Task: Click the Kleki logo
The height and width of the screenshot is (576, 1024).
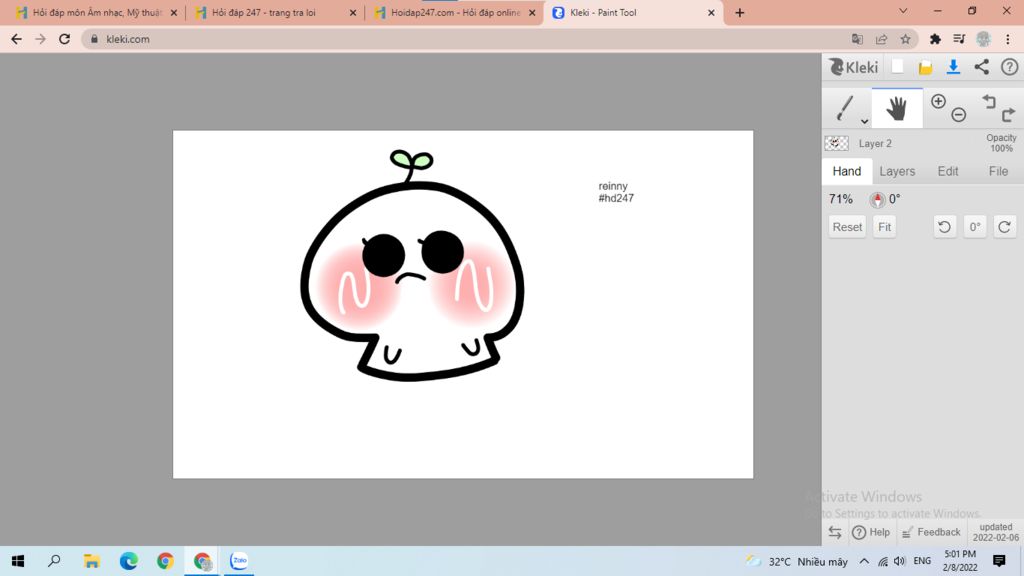Action: tap(854, 67)
